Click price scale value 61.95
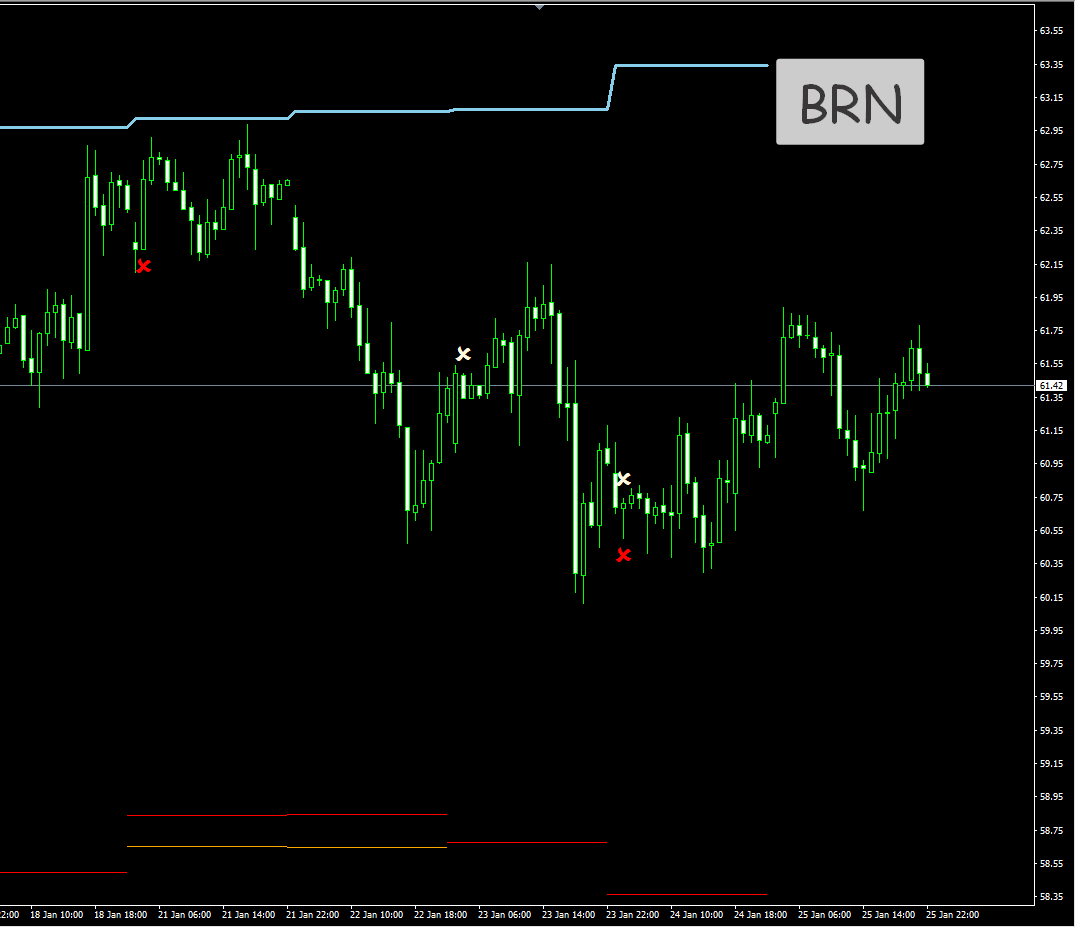Screen dimensions: 1075x928 pos(1051,297)
